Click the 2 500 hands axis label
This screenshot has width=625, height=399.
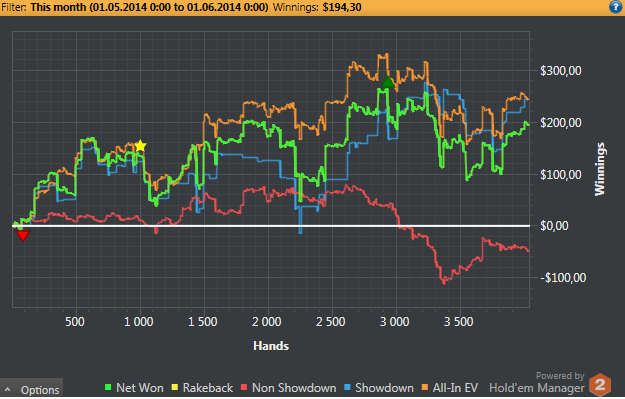click(x=331, y=321)
